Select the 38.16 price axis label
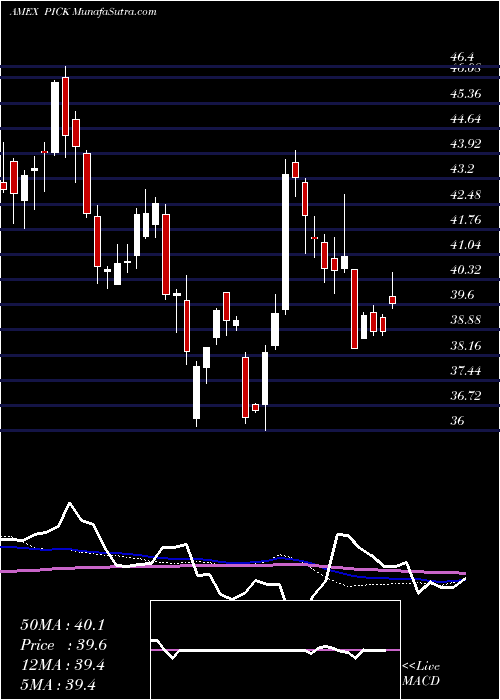The image size is (500, 700). pyautogui.click(x=467, y=345)
